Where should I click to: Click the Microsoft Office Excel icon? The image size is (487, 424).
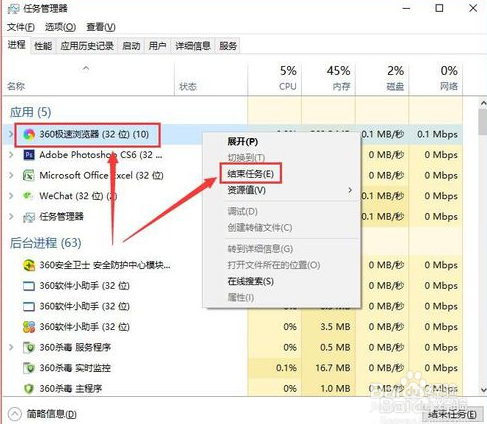(x=29, y=175)
